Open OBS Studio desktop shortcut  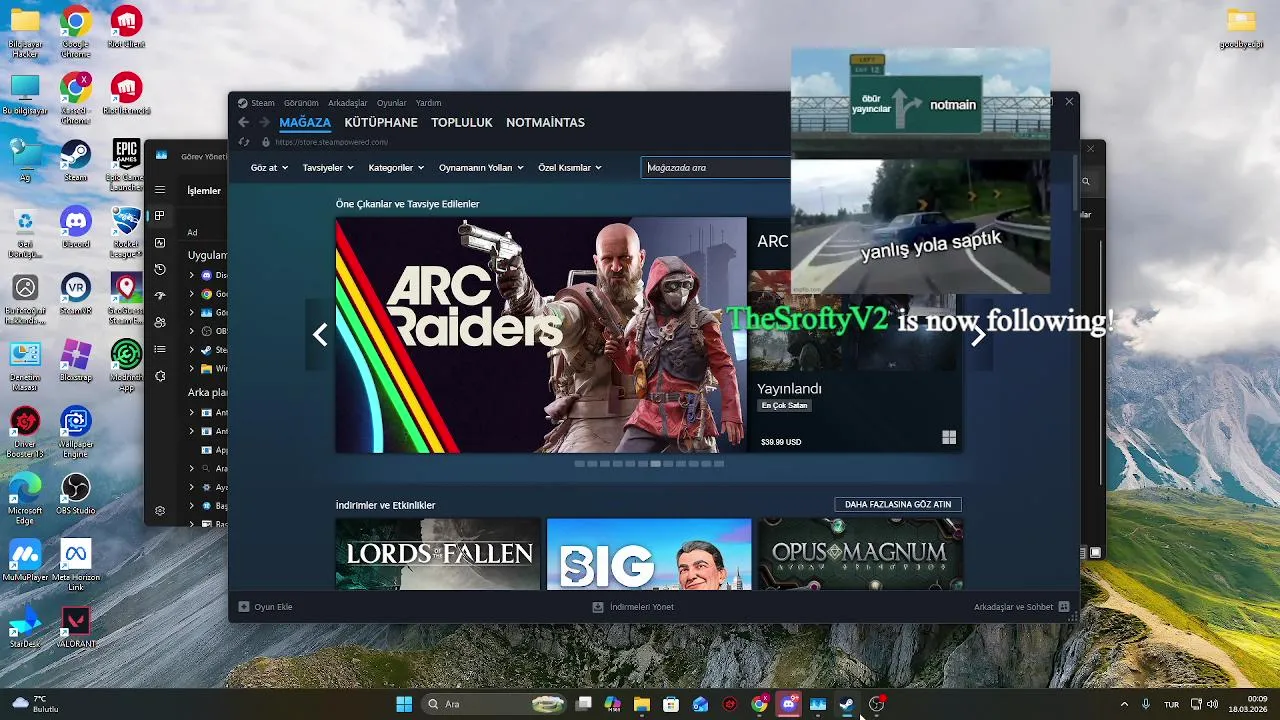point(75,494)
